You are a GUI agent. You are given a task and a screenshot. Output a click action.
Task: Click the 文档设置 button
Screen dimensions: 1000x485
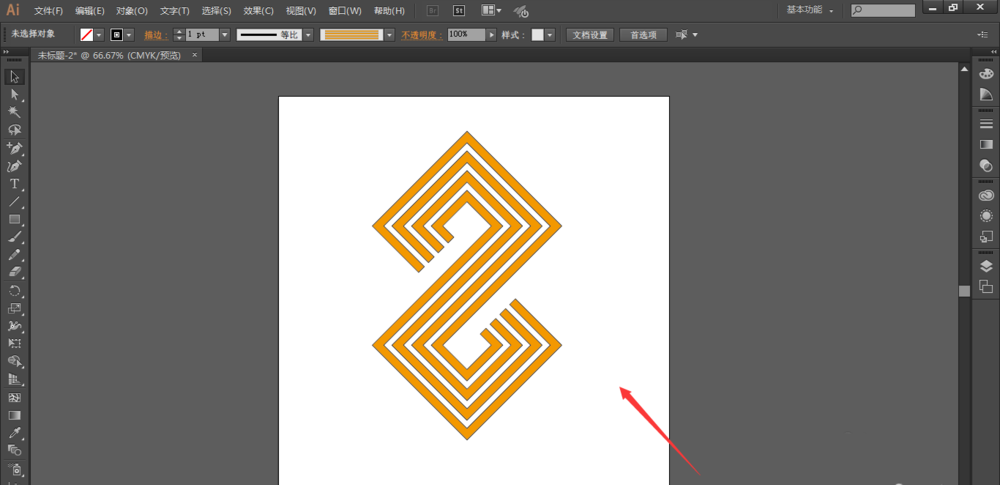[590, 35]
